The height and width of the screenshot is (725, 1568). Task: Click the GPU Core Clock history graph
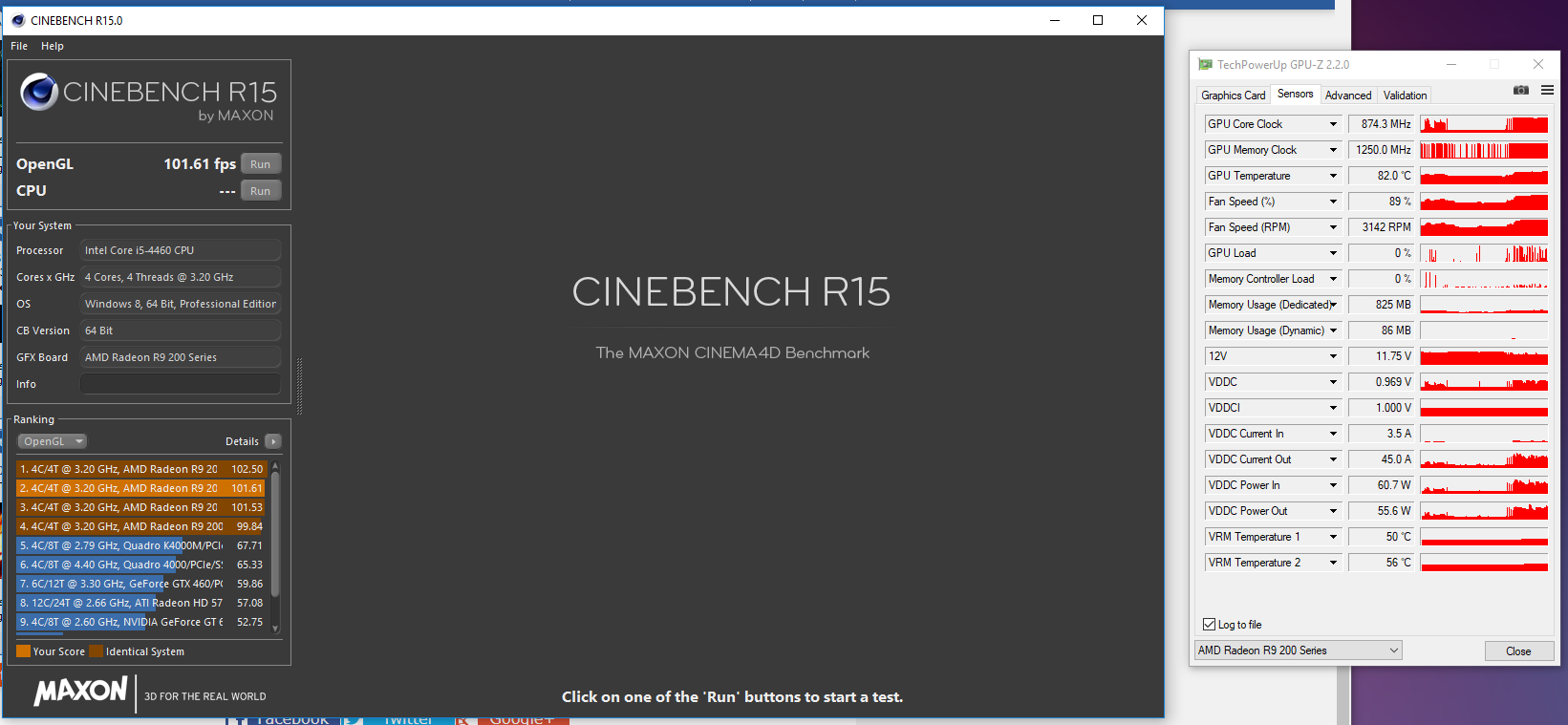(x=1484, y=124)
